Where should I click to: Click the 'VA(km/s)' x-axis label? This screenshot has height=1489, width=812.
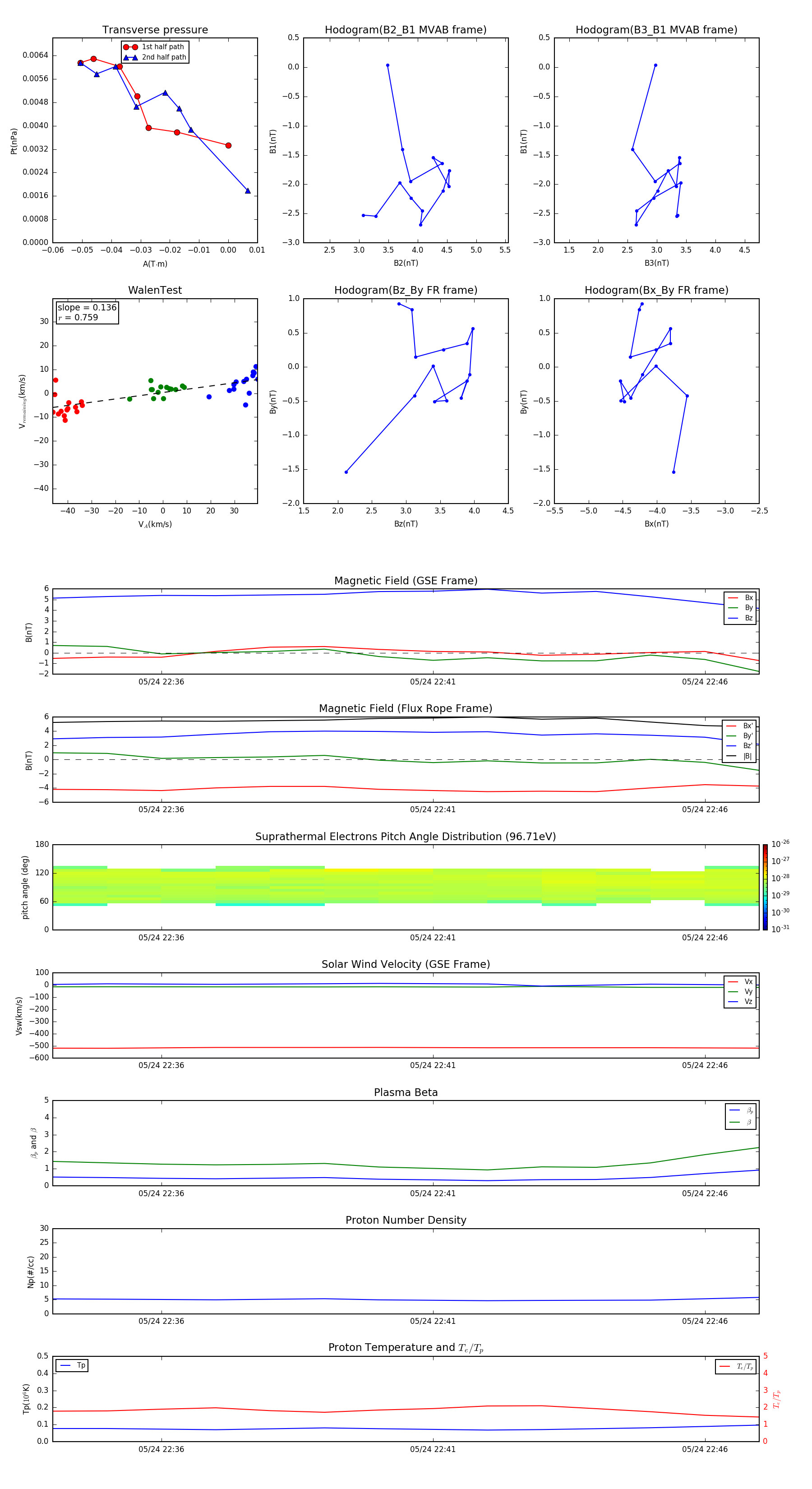[x=155, y=524]
